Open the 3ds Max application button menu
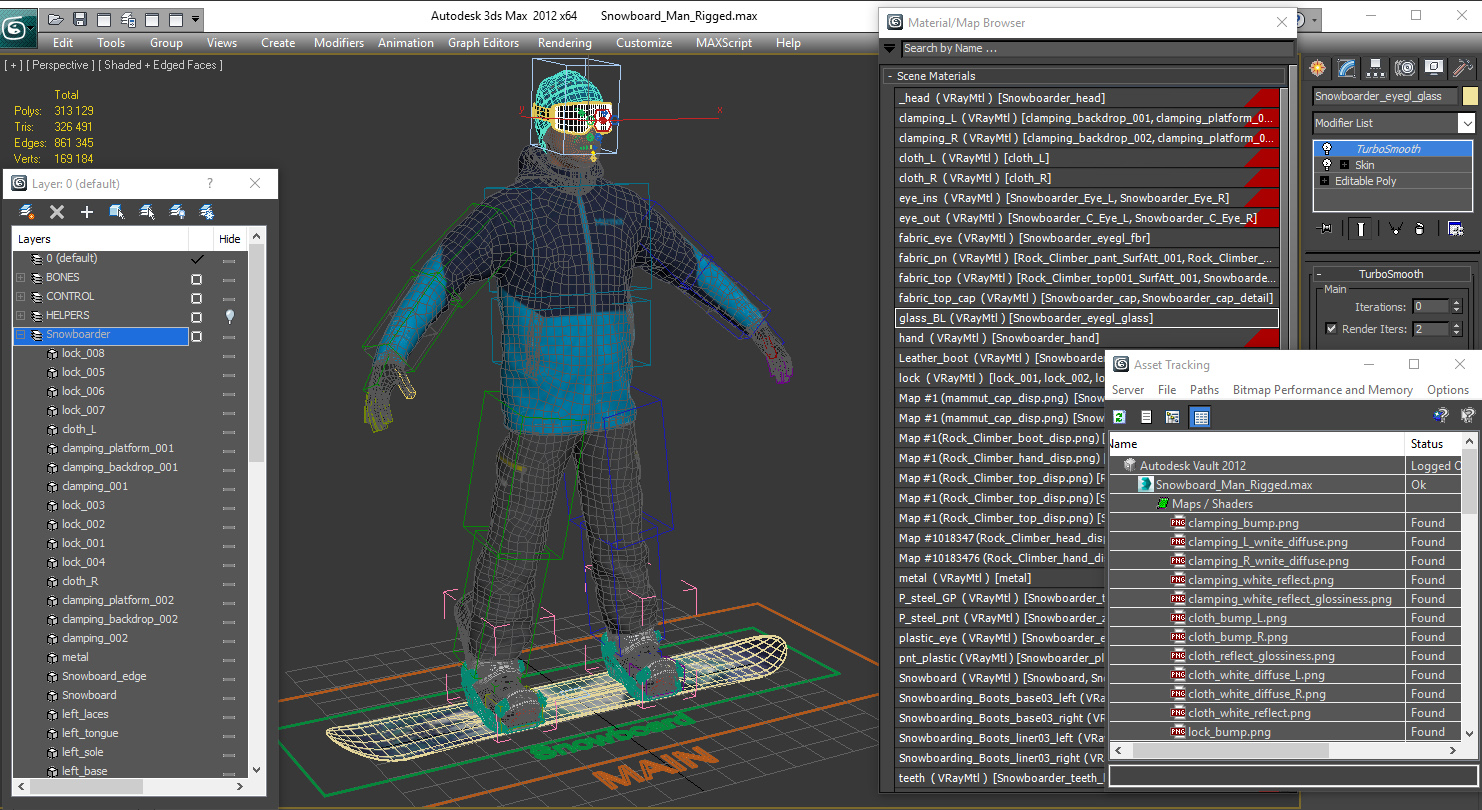This screenshot has width=1482, height=810. [18, 28]
